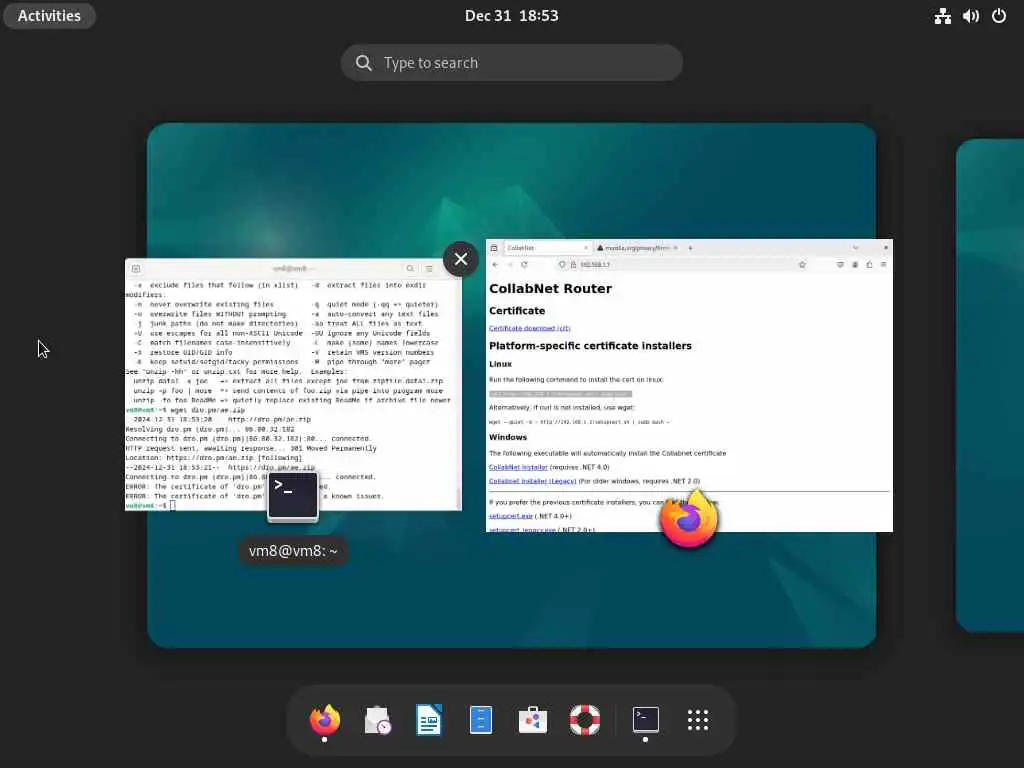1024x768 pixels.
Task: Click the volume speaker icon in top bar
Action: pos(970,16)
